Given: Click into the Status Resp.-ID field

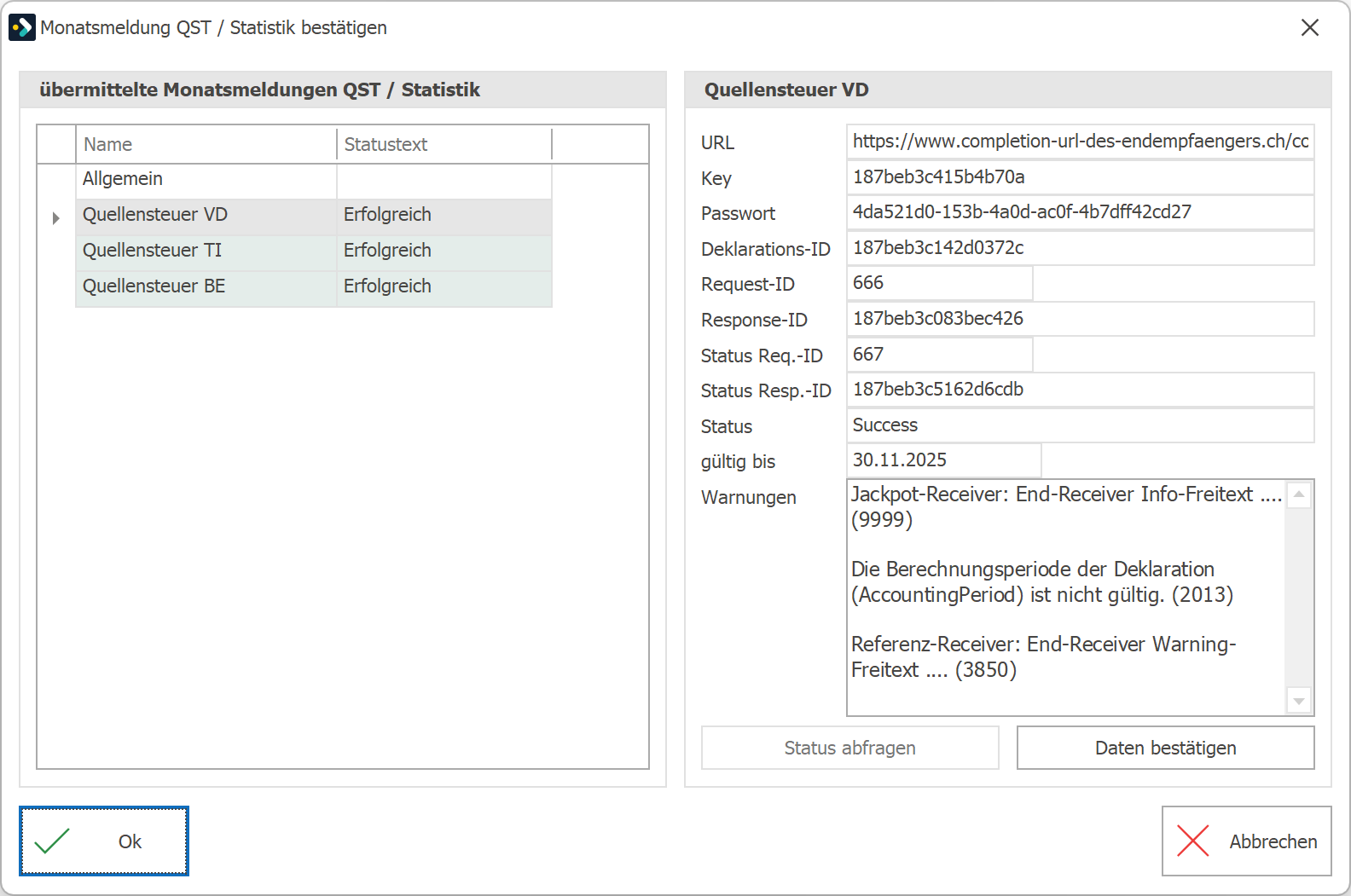Looking at the screenshot, I should [x=1081, y=390].
